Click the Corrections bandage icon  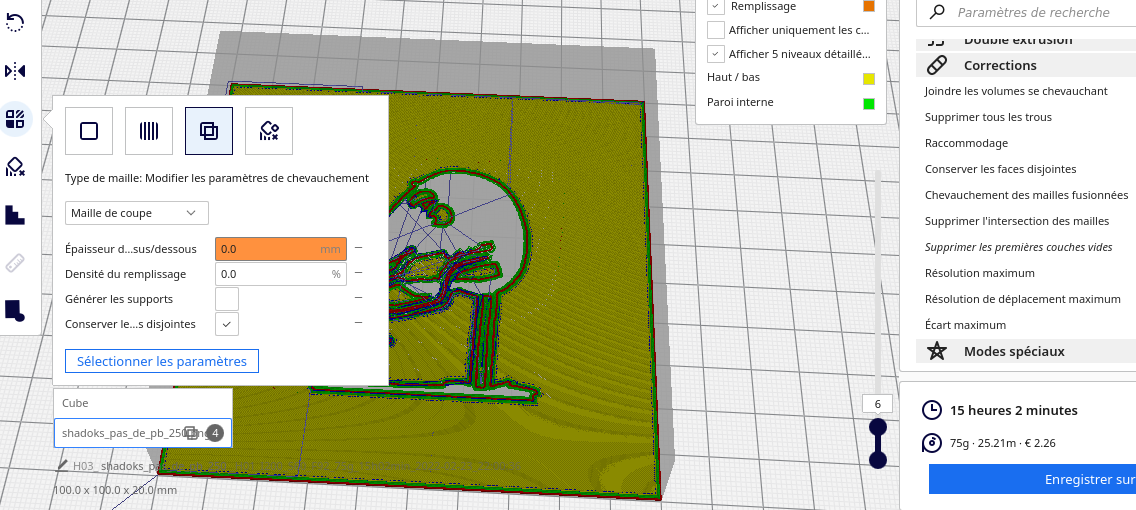point(937,65)
